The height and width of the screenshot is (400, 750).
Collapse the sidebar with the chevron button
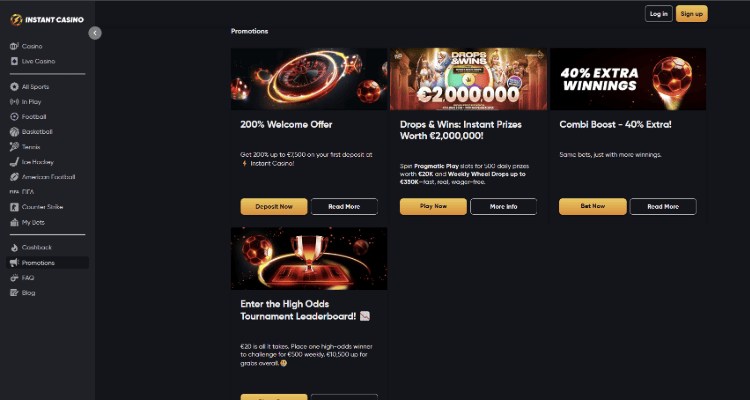[95, 33]
